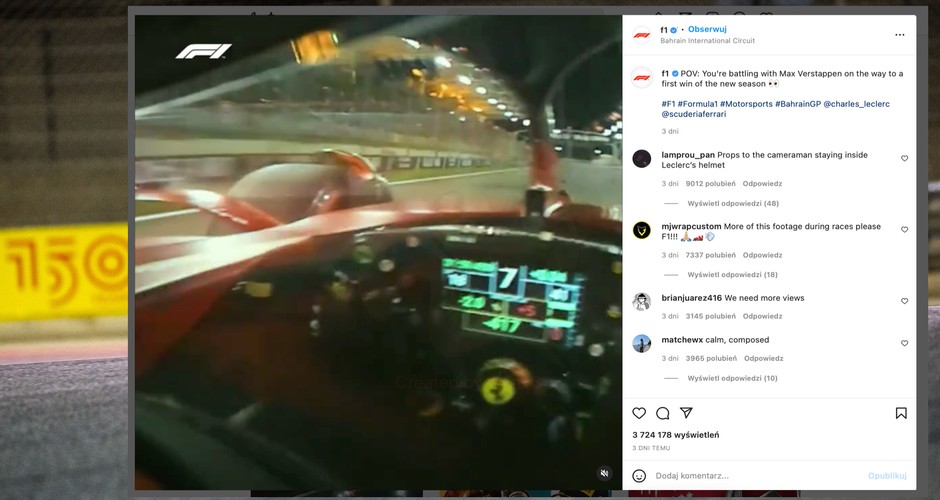Viewport: 940px width, 500px height.
Task: Open the Bahrain International Circuit location
Action: coord(707,41)
